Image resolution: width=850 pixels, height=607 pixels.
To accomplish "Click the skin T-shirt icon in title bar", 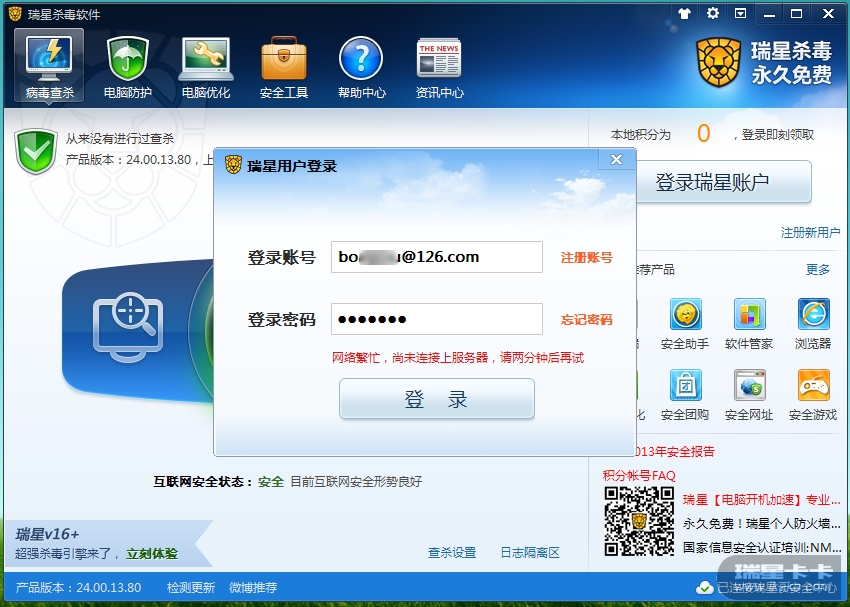I will click(x=685, y=14).
